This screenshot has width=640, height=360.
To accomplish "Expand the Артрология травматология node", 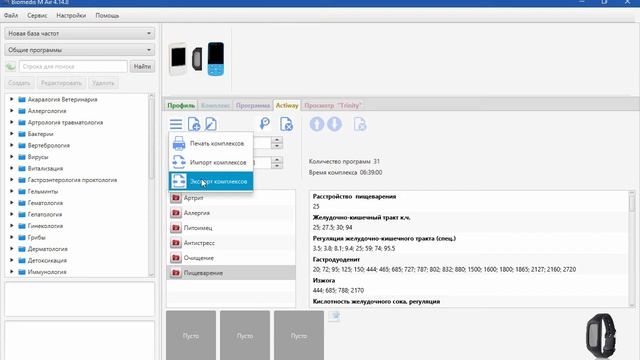I will pos(11,122).
